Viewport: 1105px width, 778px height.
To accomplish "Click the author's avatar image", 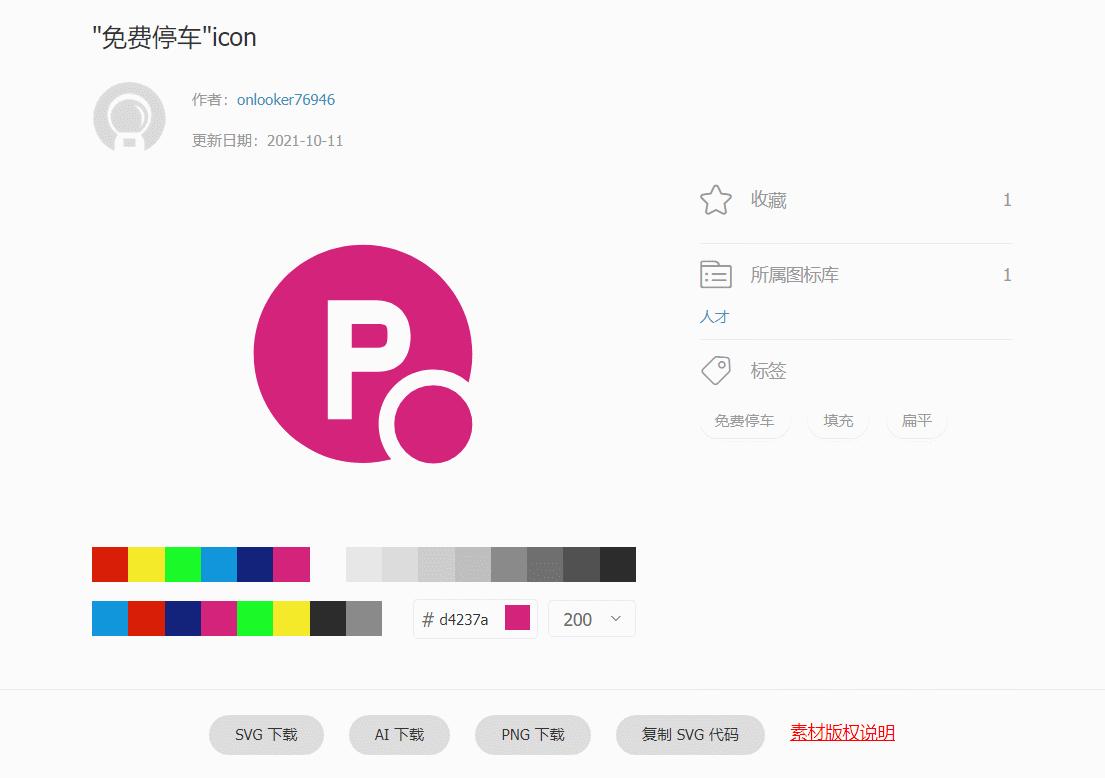I will click(x=128, y=117).
